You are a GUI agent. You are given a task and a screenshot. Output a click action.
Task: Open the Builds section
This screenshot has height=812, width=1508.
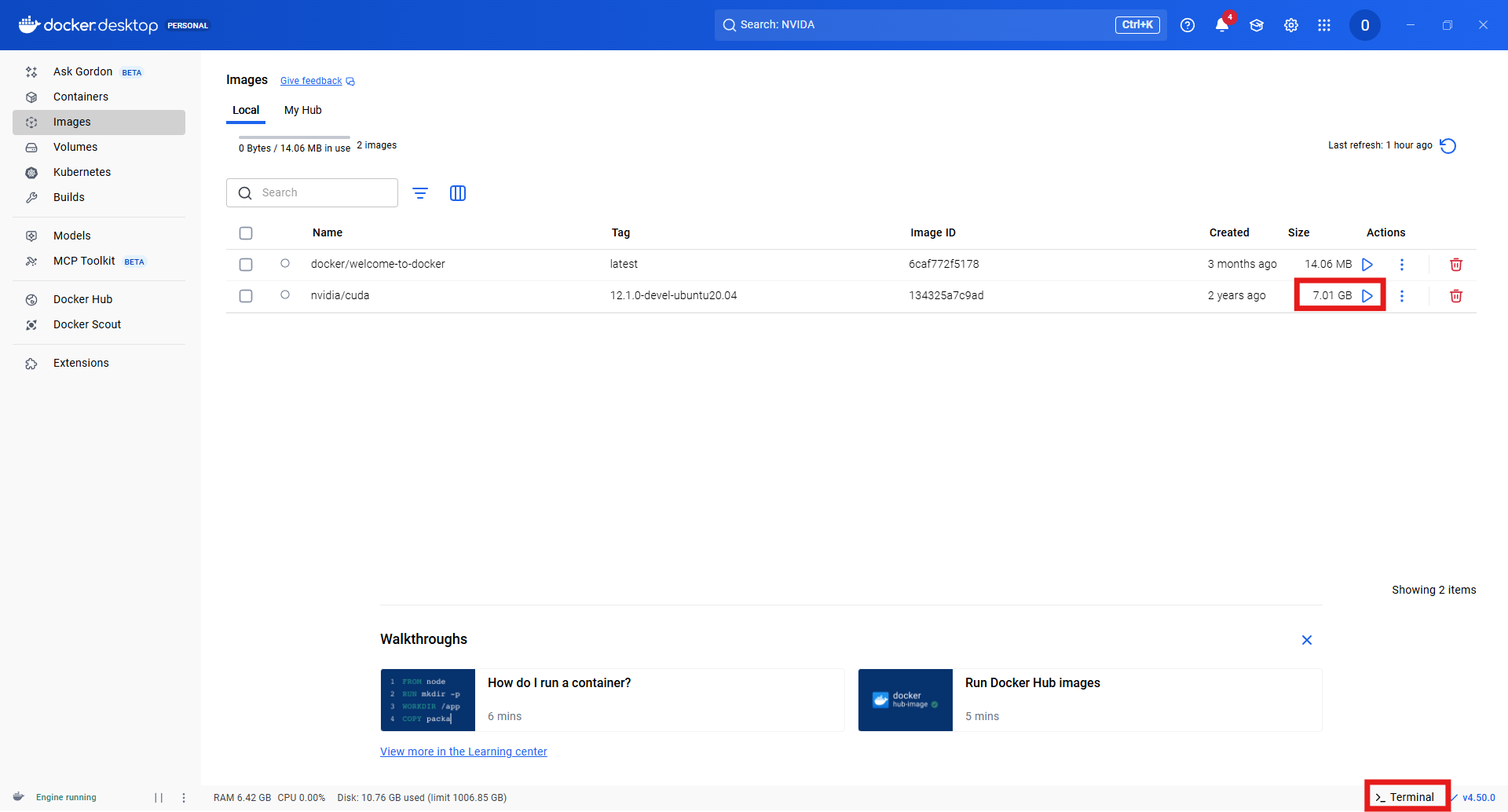(99, 197)
